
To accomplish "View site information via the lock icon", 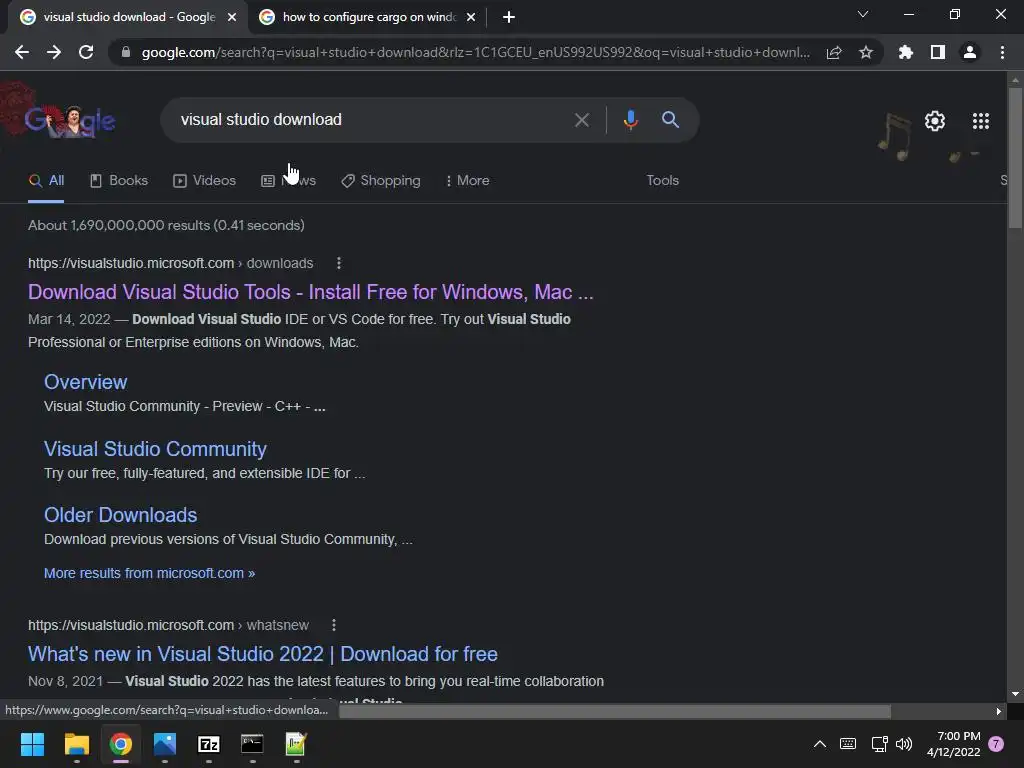I will tap(126, 52).
